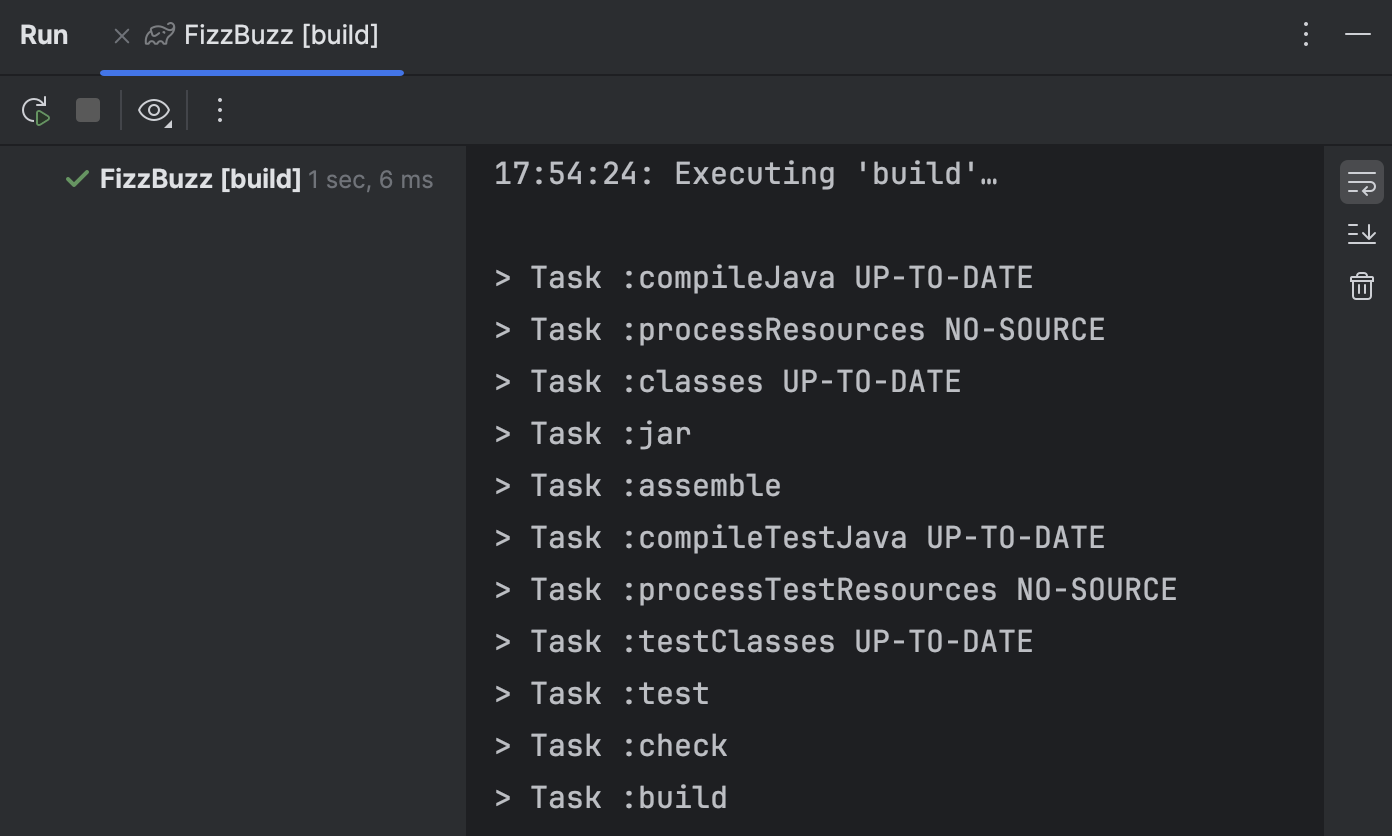Screen dimensions: 1392x836
Task: Select the green checkmark success icon
Action: 77,179
